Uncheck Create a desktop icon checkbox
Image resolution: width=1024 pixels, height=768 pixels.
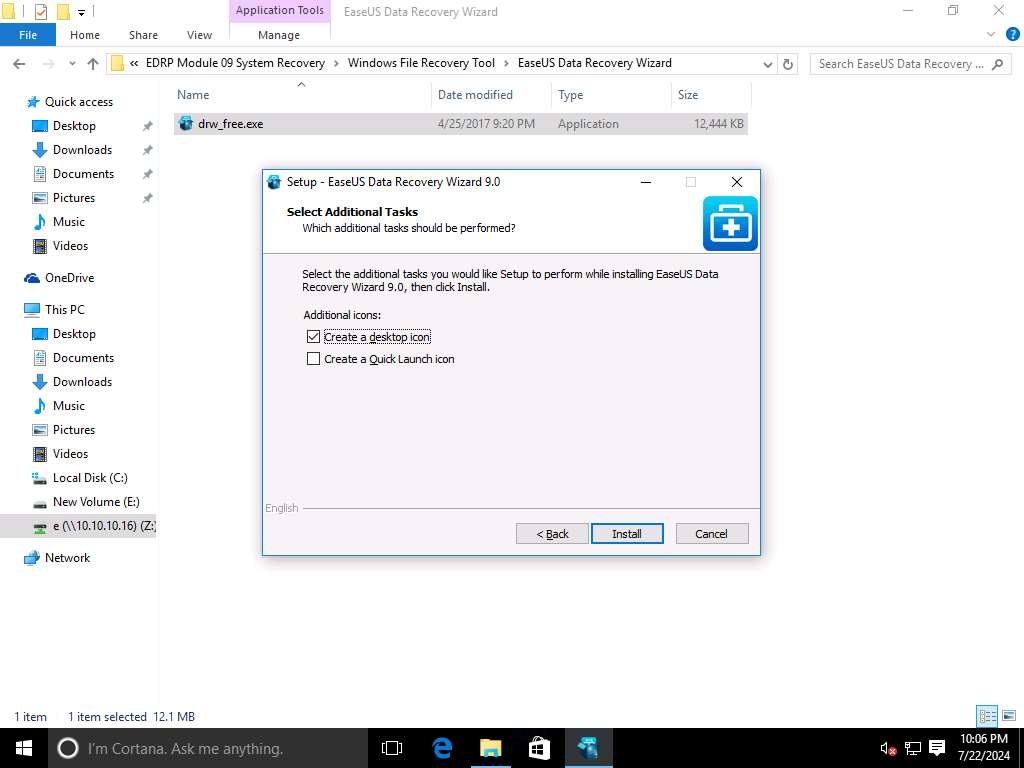pos(313,337)
